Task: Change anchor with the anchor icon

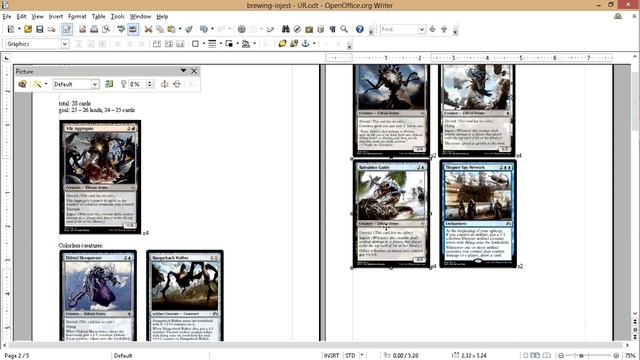Action: point(305,44)
